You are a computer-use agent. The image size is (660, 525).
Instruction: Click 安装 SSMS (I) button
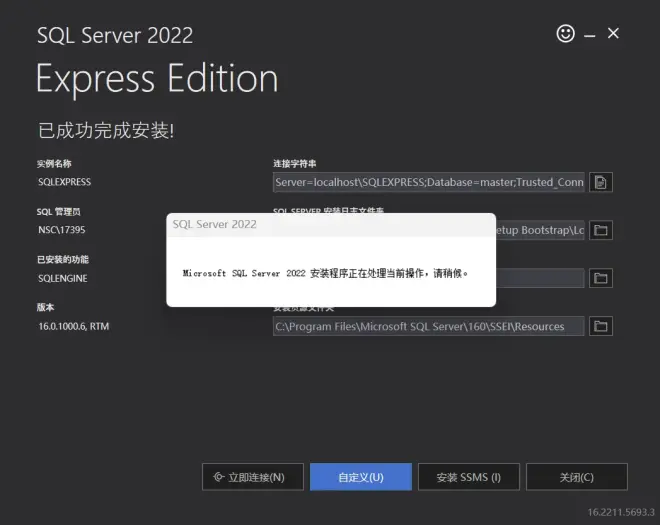tap(469, 477)
